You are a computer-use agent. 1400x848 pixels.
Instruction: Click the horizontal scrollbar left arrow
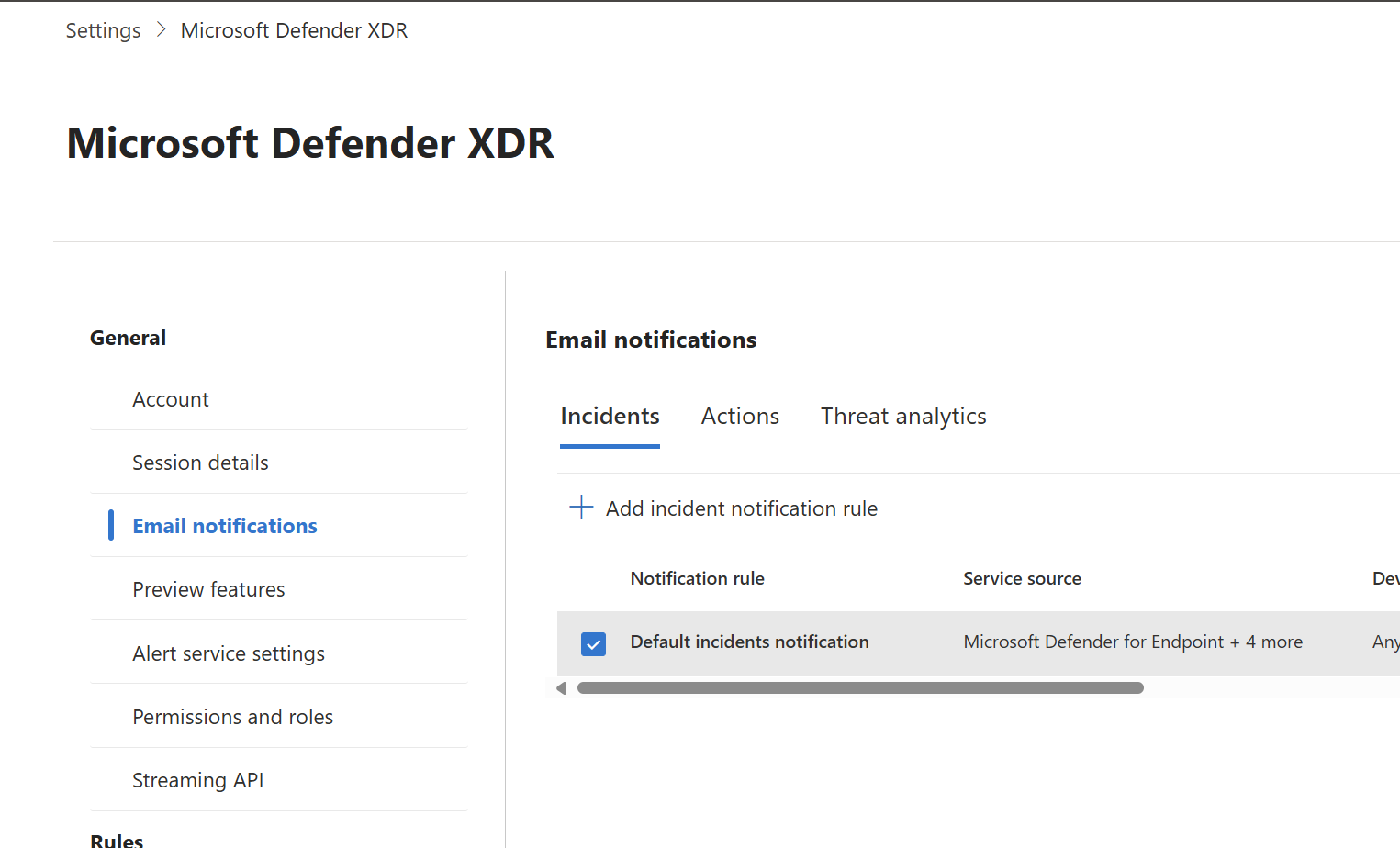click(x=562, y=688)
